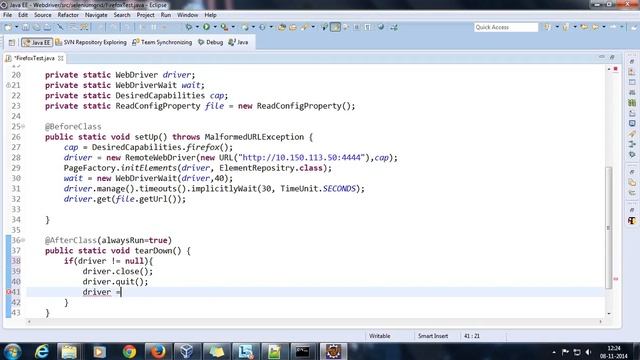Open the Window menu

pos(187,15)
